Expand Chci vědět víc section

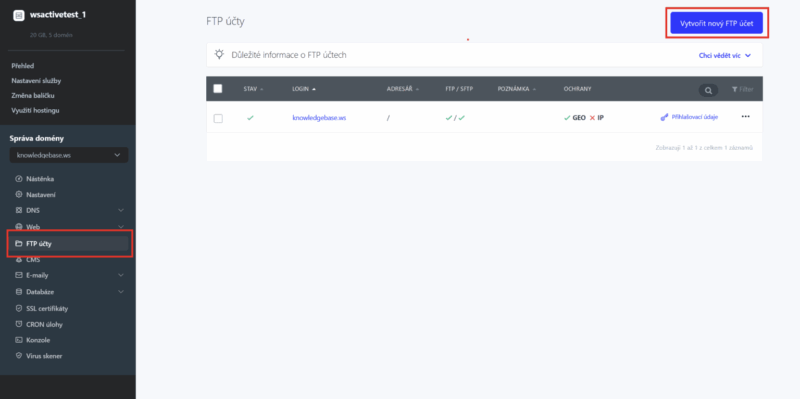click(x=724, y=55)
